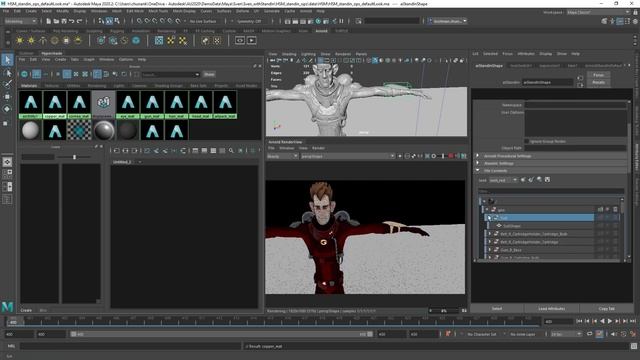The image size is (640, 360).
Task: Create an Arnold skydome light from the shelf
Action: pos(54,40)
